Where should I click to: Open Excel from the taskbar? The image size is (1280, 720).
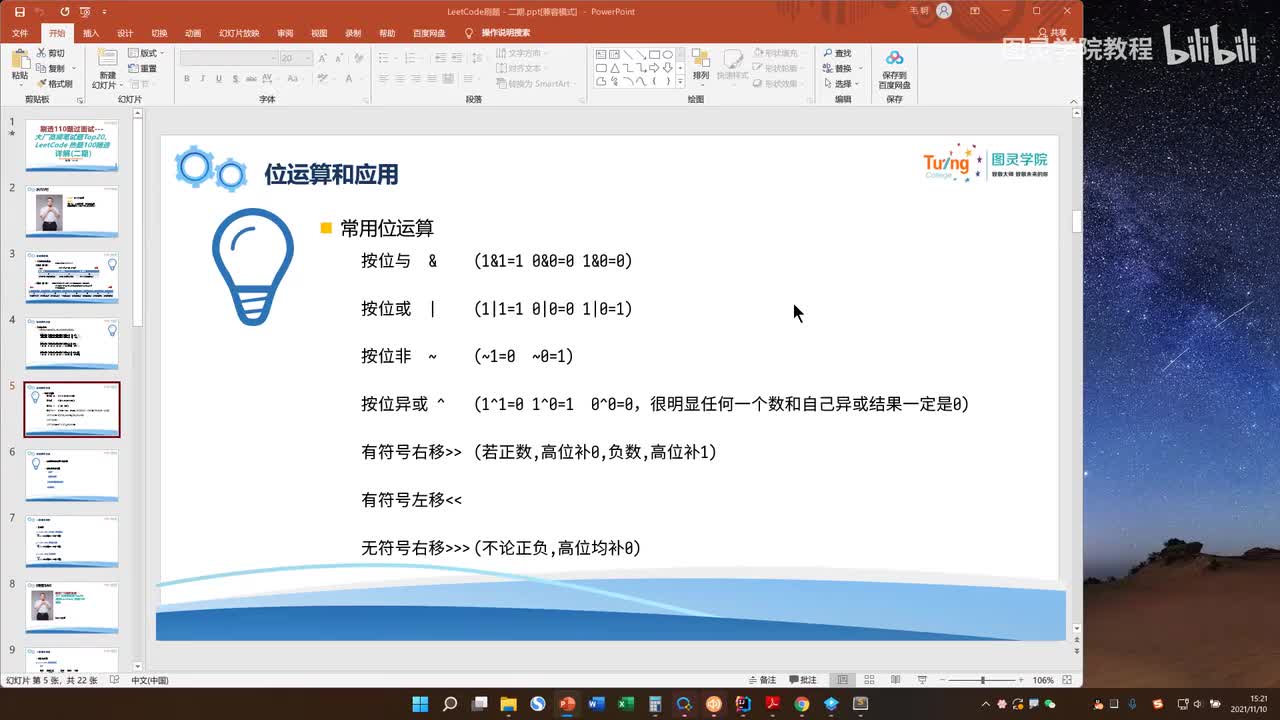point(626,704)
